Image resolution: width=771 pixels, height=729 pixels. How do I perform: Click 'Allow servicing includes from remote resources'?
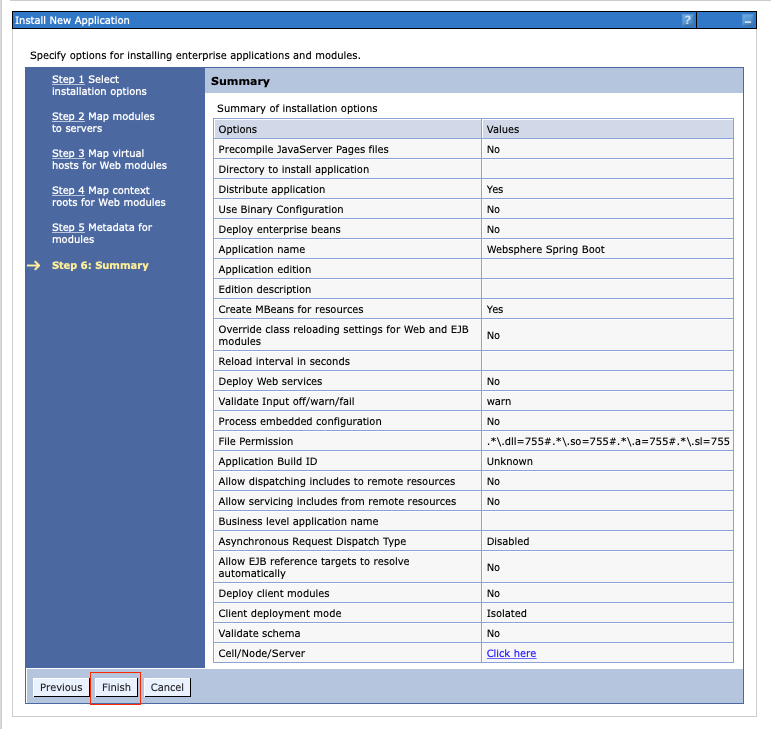(337, 501)
